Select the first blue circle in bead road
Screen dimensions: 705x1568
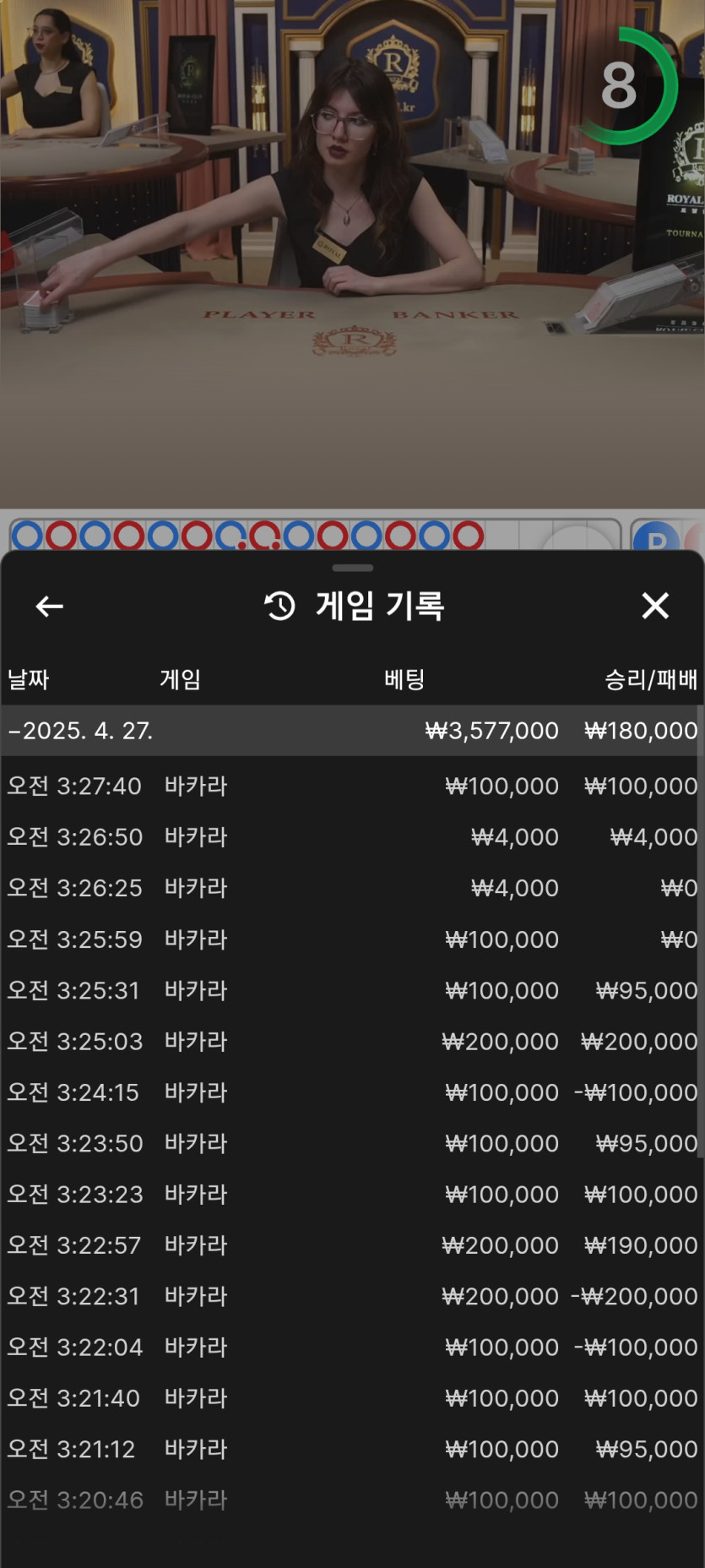[x=27, y=536]
